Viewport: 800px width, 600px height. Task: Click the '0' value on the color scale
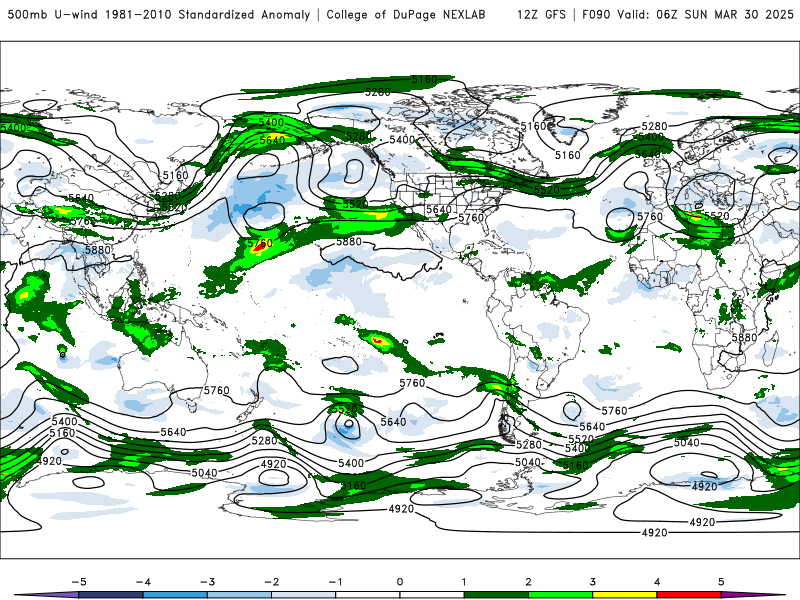tap(399, 582)
